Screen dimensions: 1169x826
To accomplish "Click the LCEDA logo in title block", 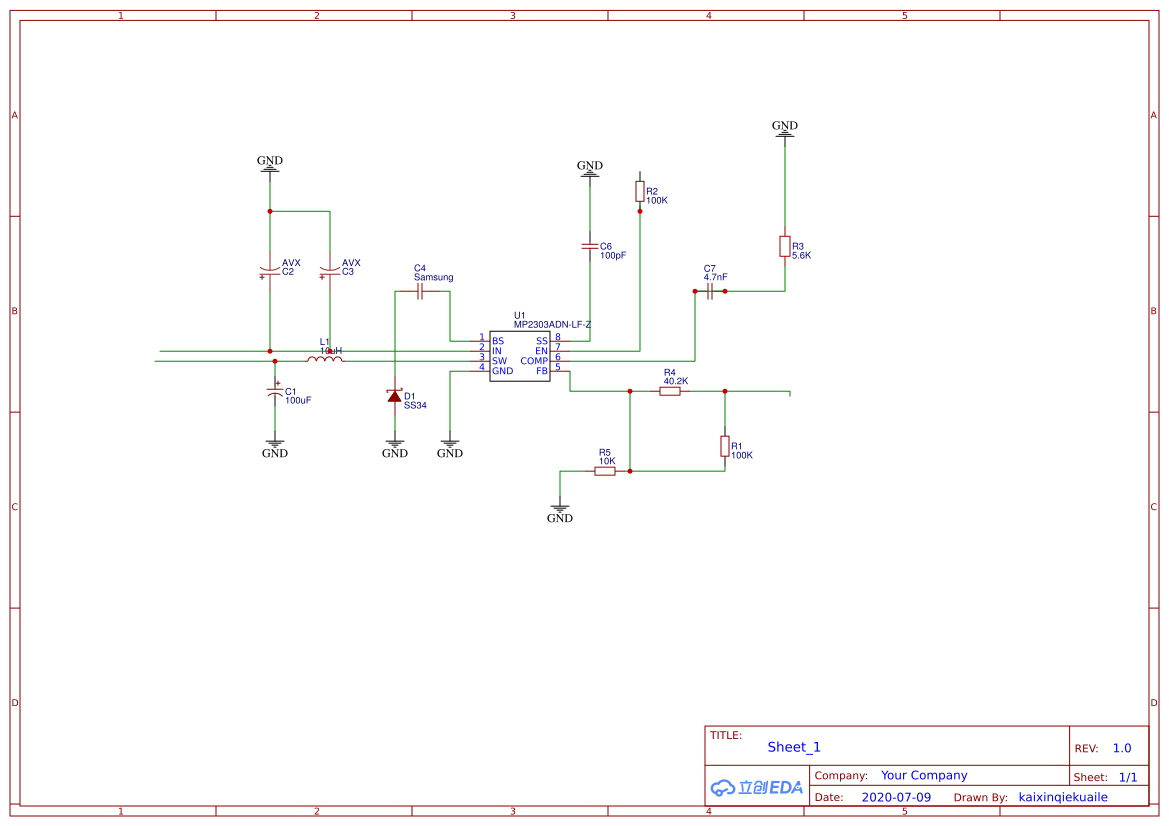I will (x=756, y=787).
